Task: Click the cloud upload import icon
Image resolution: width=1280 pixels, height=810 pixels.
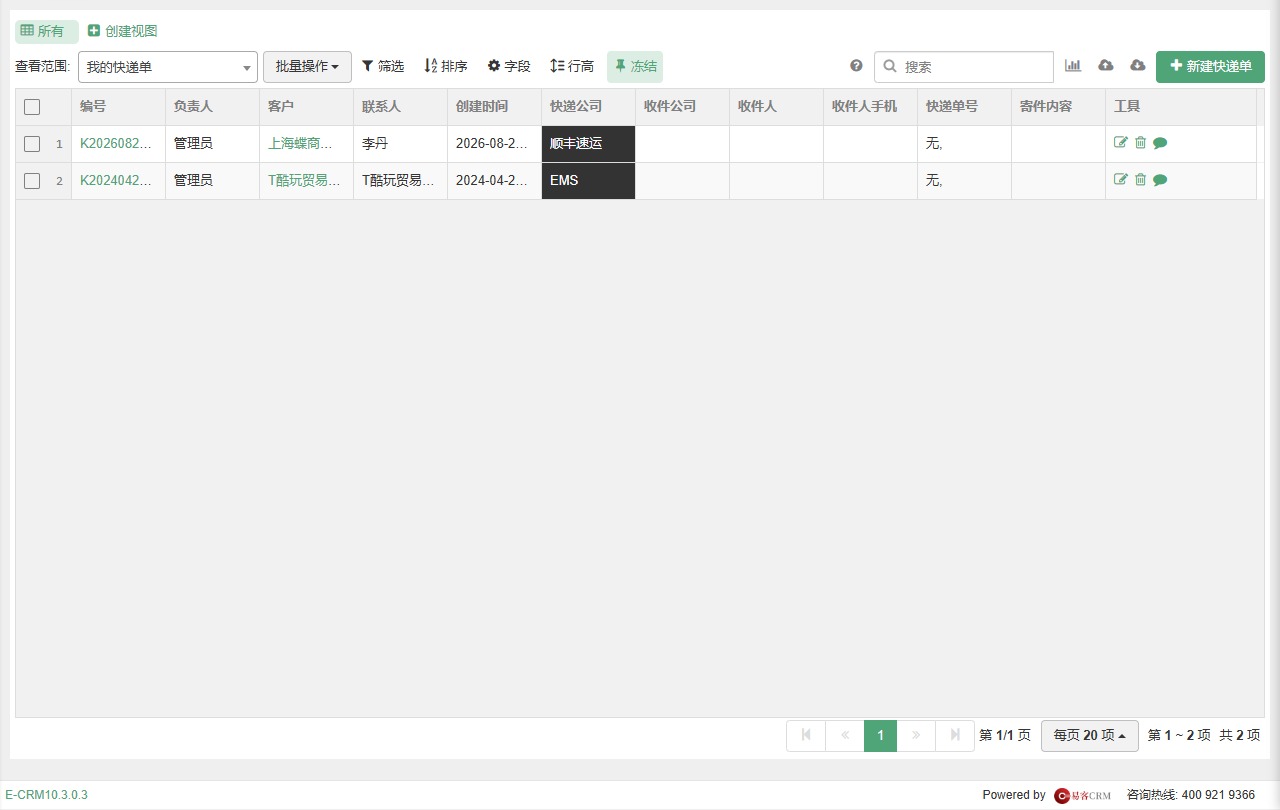Action: pos(1106,66)
